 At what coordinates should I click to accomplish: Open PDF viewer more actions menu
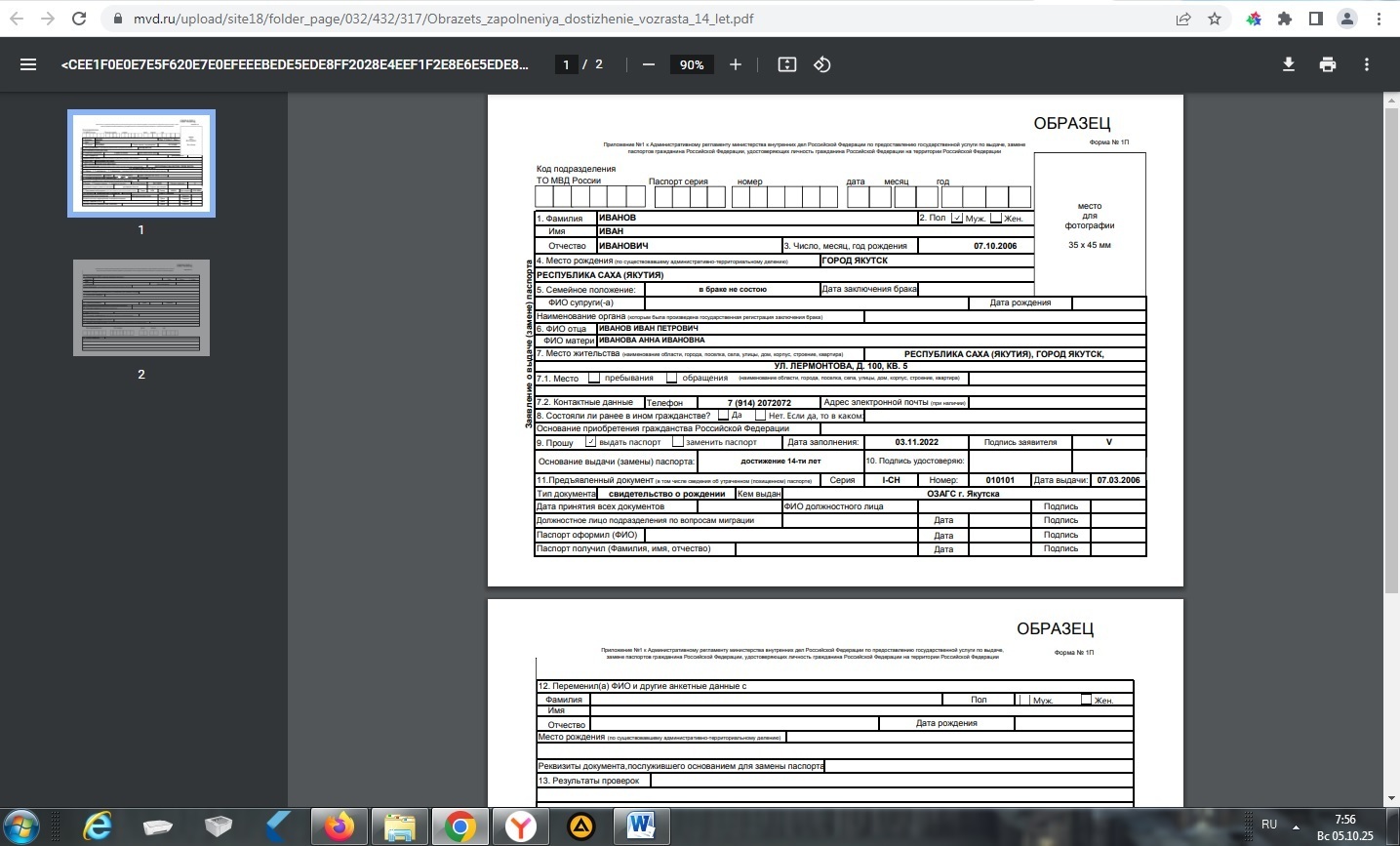tap(1366, 64)
